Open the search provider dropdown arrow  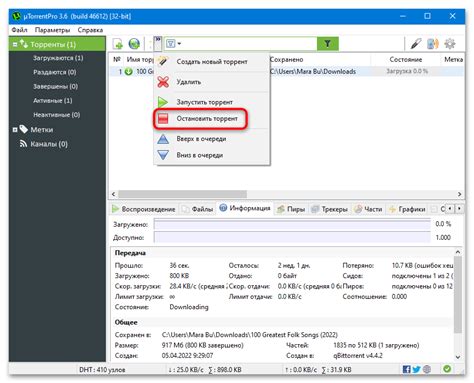click(x=179, y=44)
